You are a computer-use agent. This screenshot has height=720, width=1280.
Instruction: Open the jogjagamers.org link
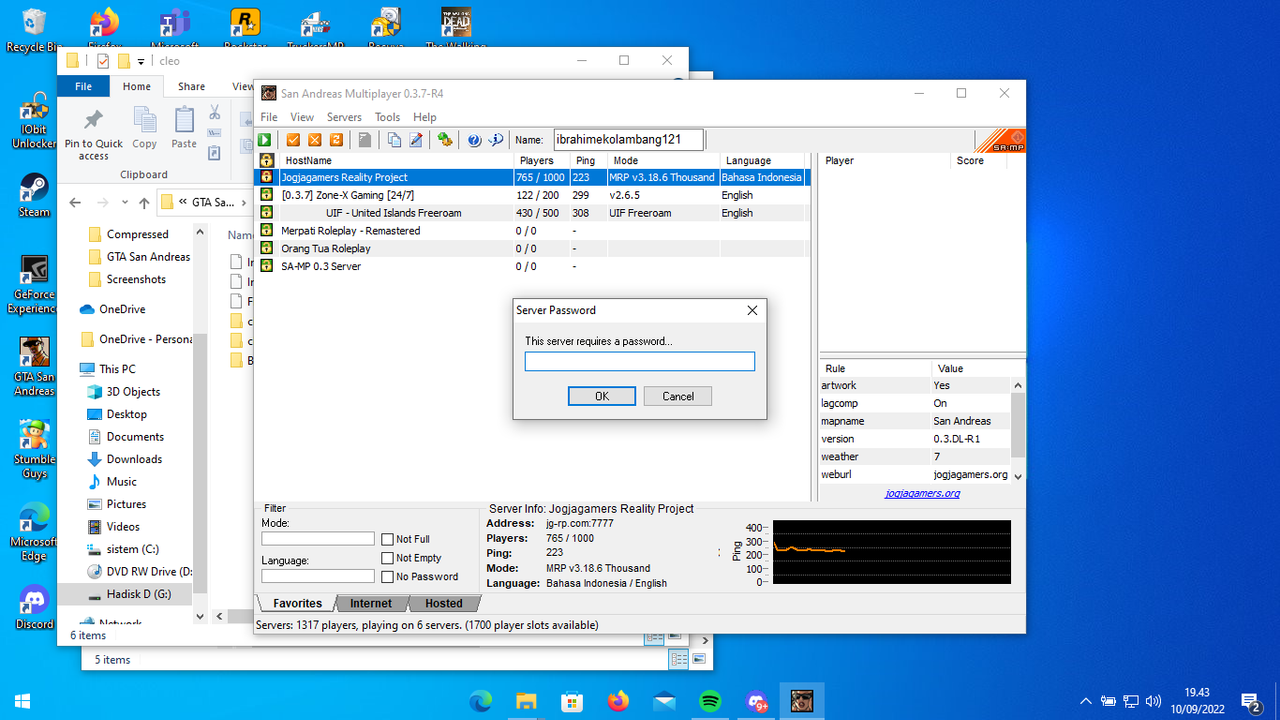[x=922, y=493]
